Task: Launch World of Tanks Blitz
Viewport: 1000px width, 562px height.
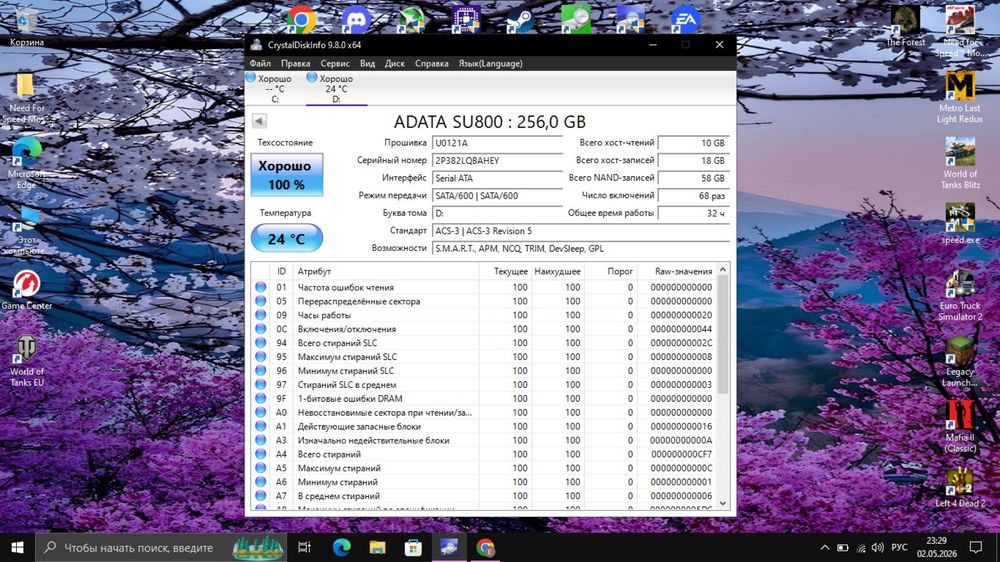Action: click(x=960, y=164)
